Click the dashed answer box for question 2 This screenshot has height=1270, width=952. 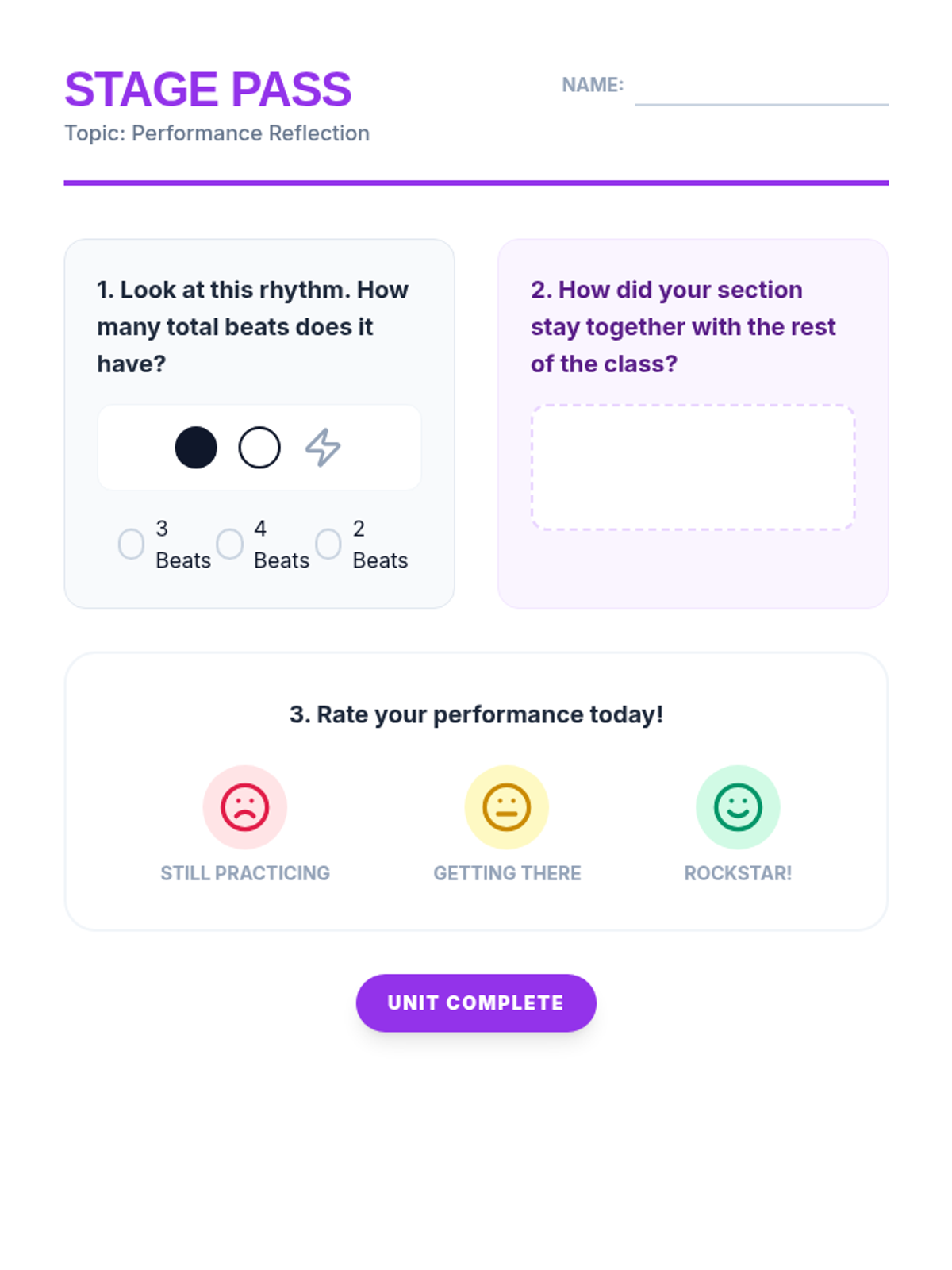click(693, 467)
